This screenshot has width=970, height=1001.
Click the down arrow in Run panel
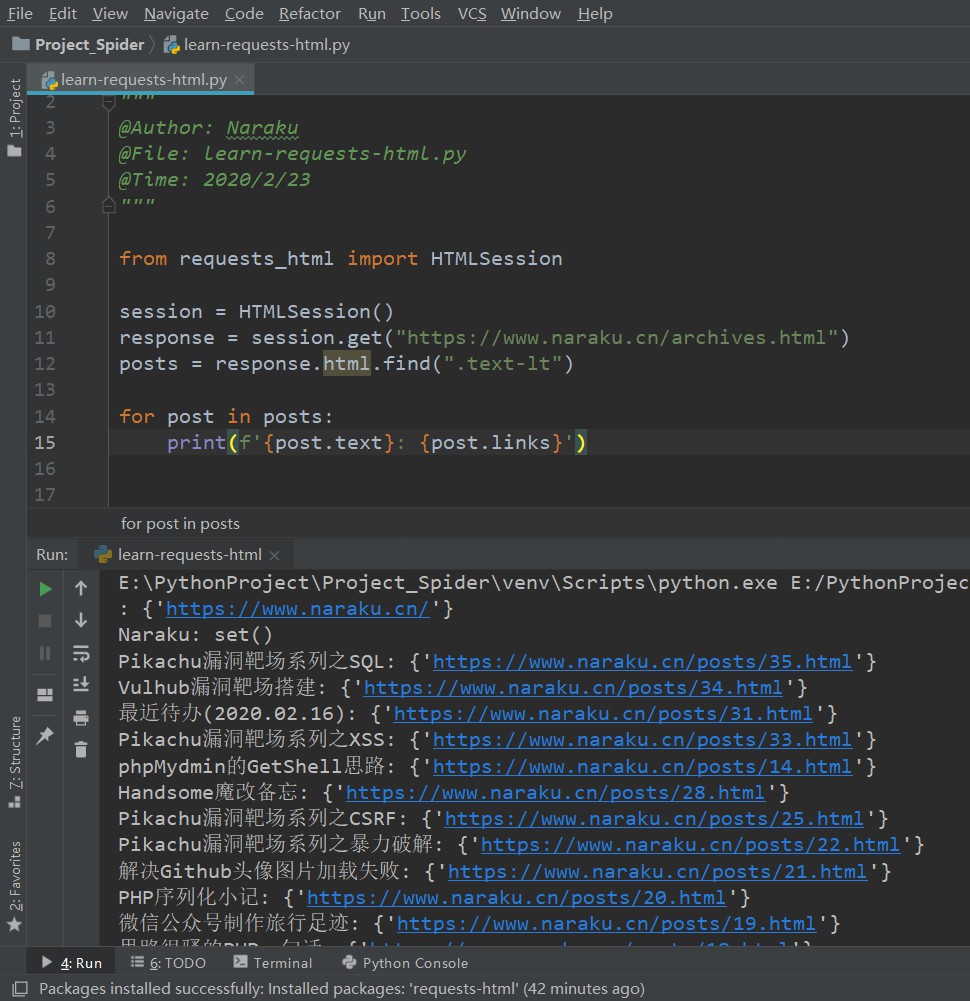click(x=81, y=621)
